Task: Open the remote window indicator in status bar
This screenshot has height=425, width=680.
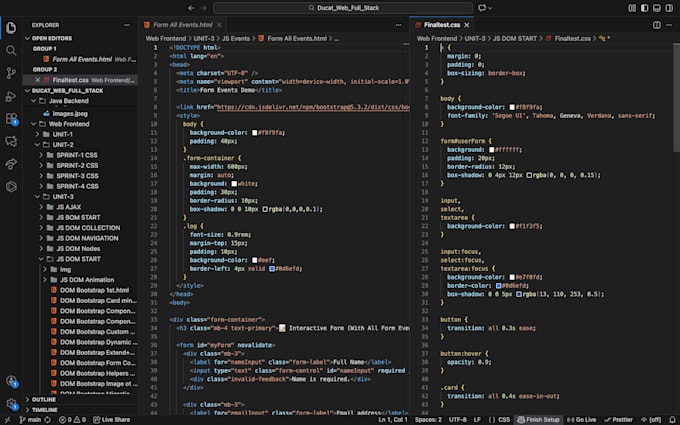Action: 7,420
